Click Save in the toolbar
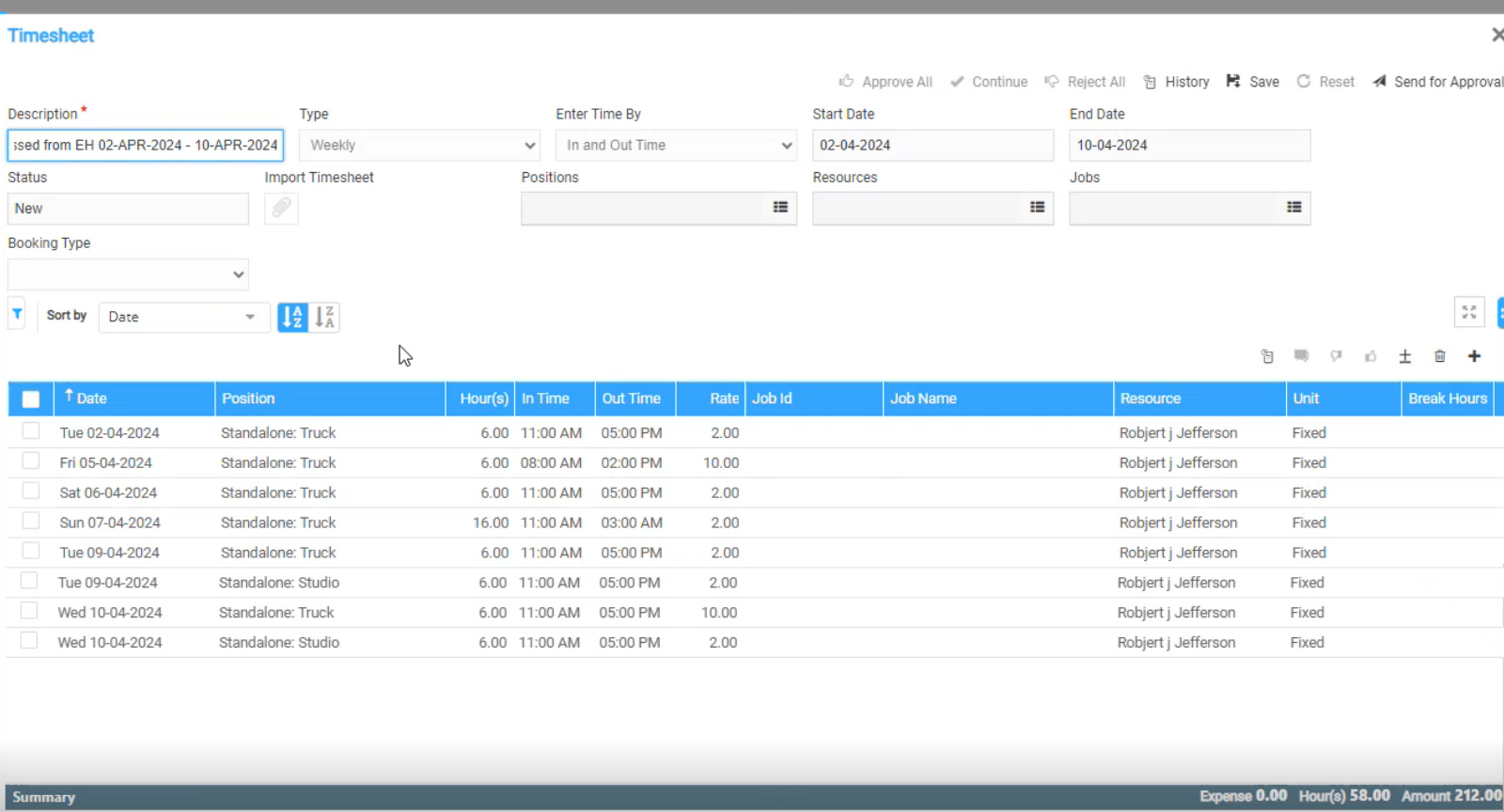Viewport: 1504px width, 812px height. [x=1253, y=82]
